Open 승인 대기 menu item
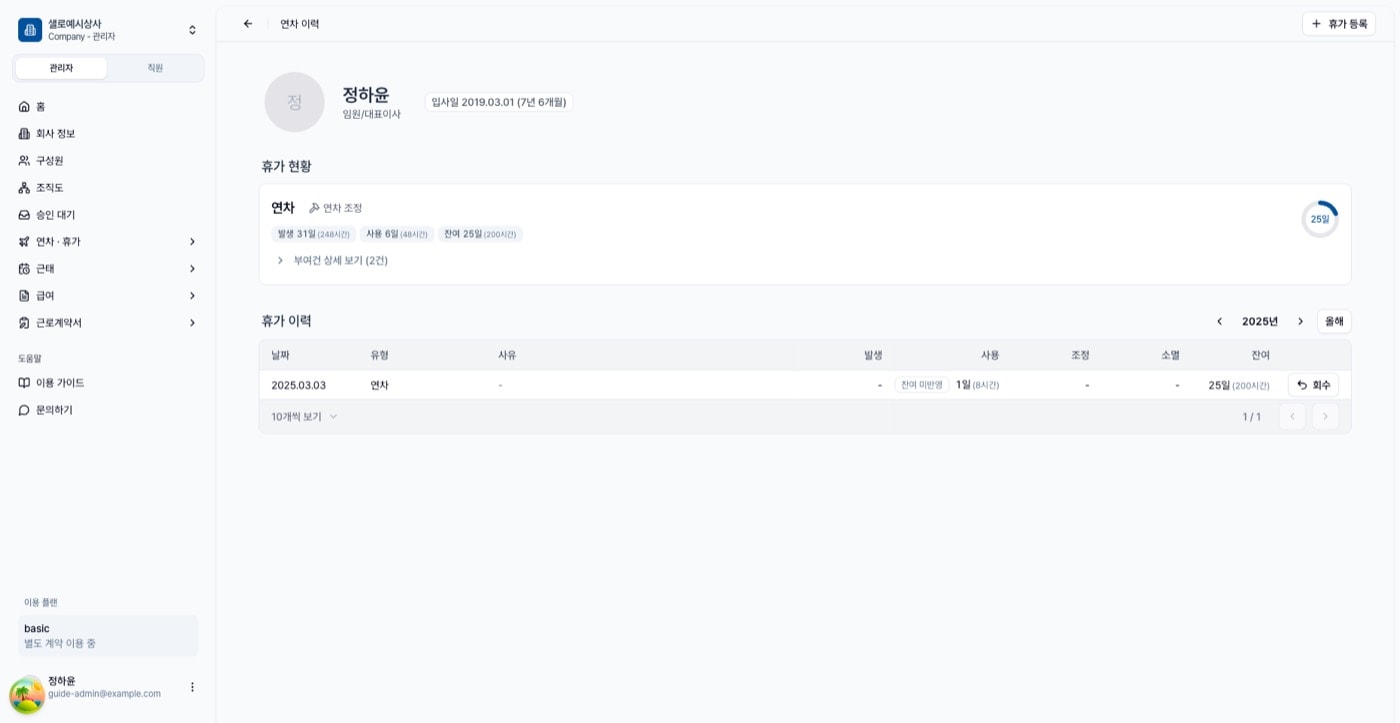 pos(108,214)
